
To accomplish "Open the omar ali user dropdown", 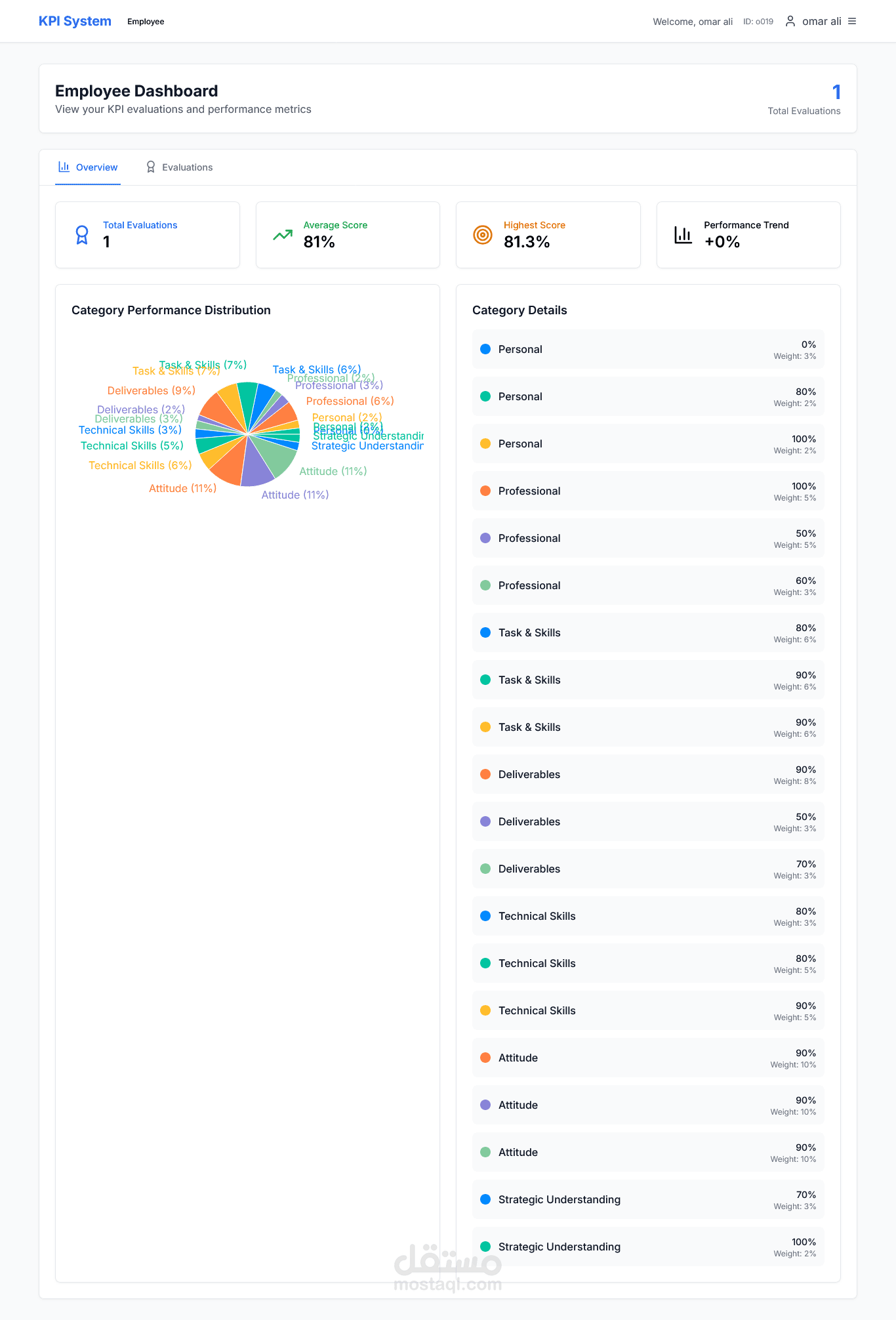I will pyautogui.click(x=821, y=22).
